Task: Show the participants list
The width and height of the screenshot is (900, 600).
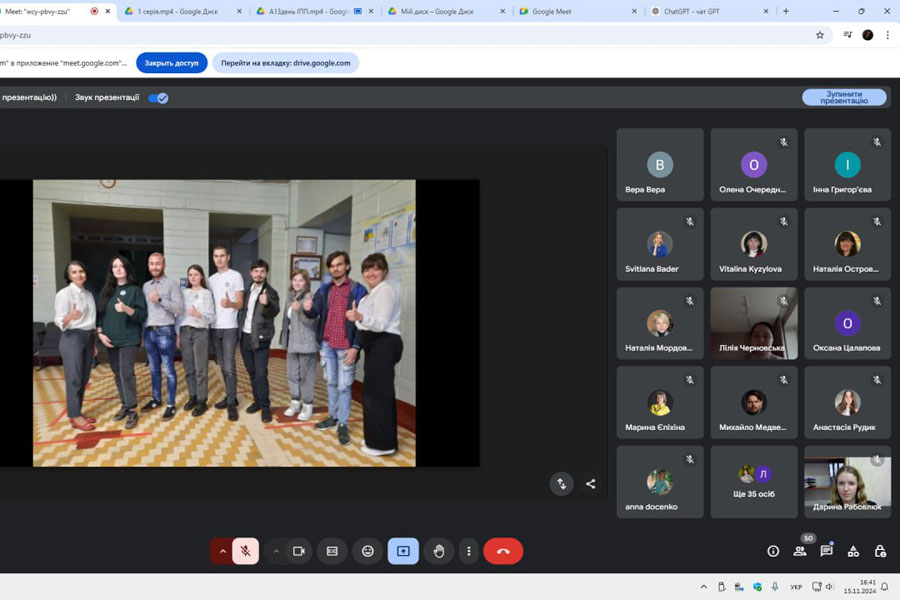Action: (x=800, y=551)
